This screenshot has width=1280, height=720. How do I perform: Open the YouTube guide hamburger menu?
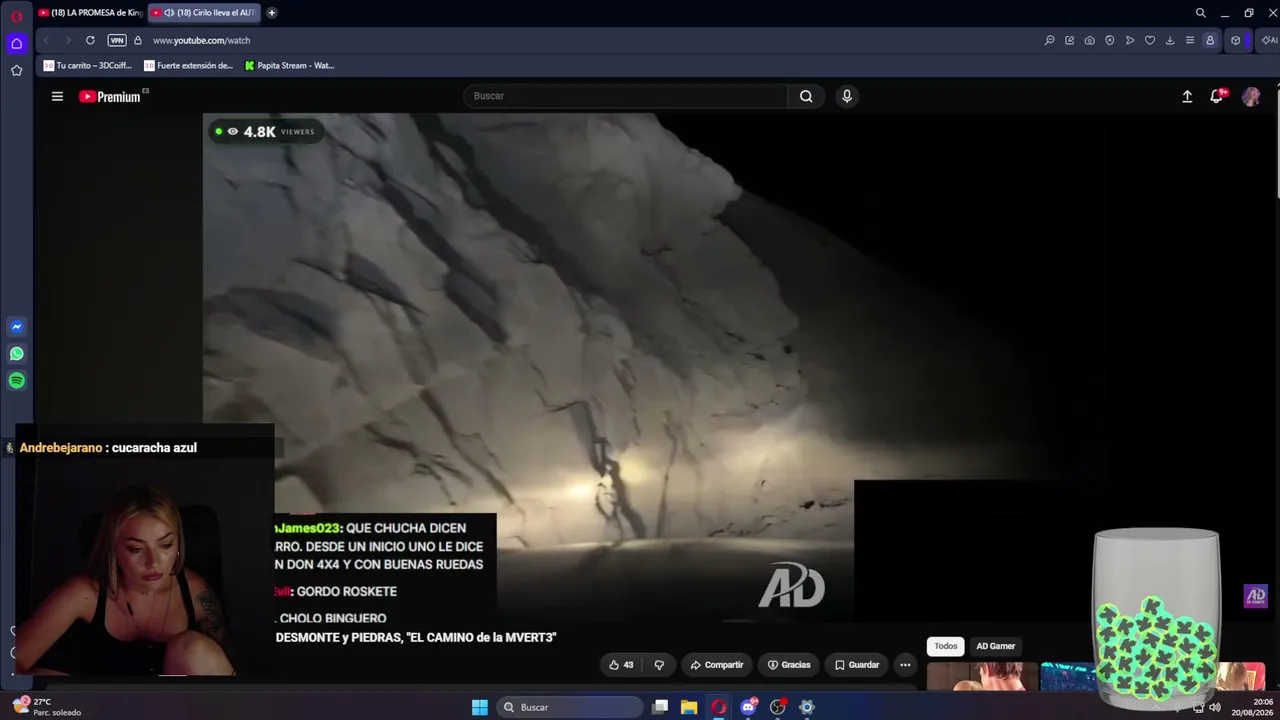[x=57, y=96]
